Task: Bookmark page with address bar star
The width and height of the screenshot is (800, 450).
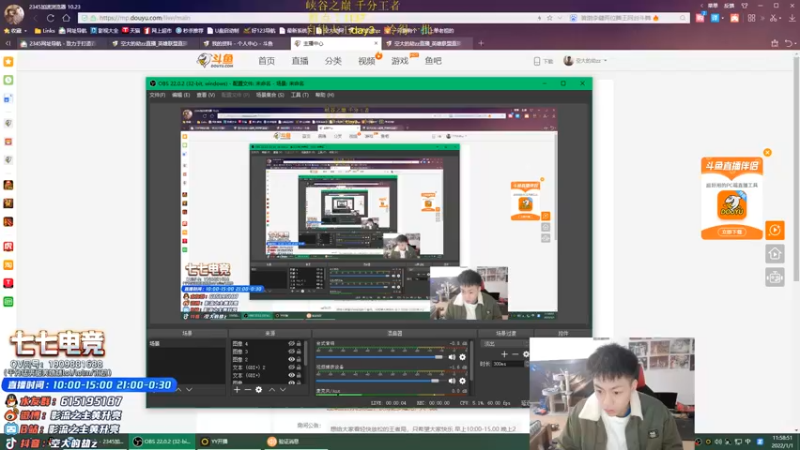Action: 549,18
